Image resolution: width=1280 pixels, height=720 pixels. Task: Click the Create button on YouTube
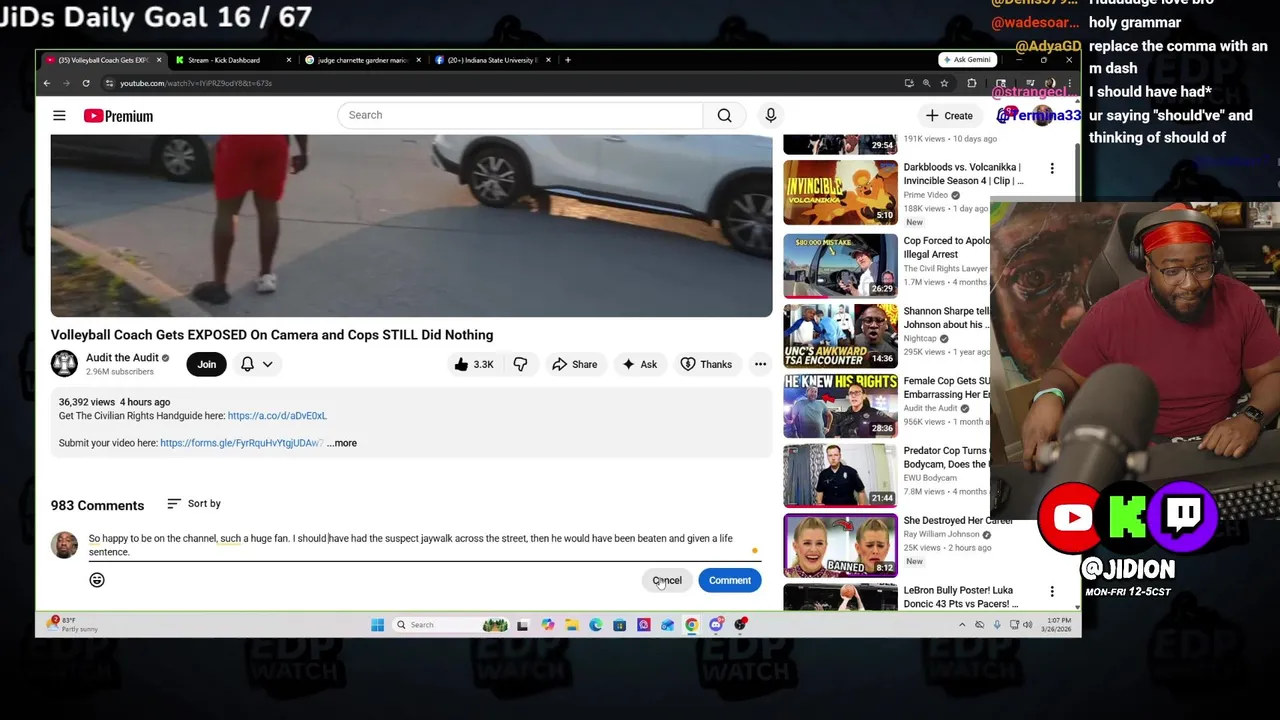949,115
